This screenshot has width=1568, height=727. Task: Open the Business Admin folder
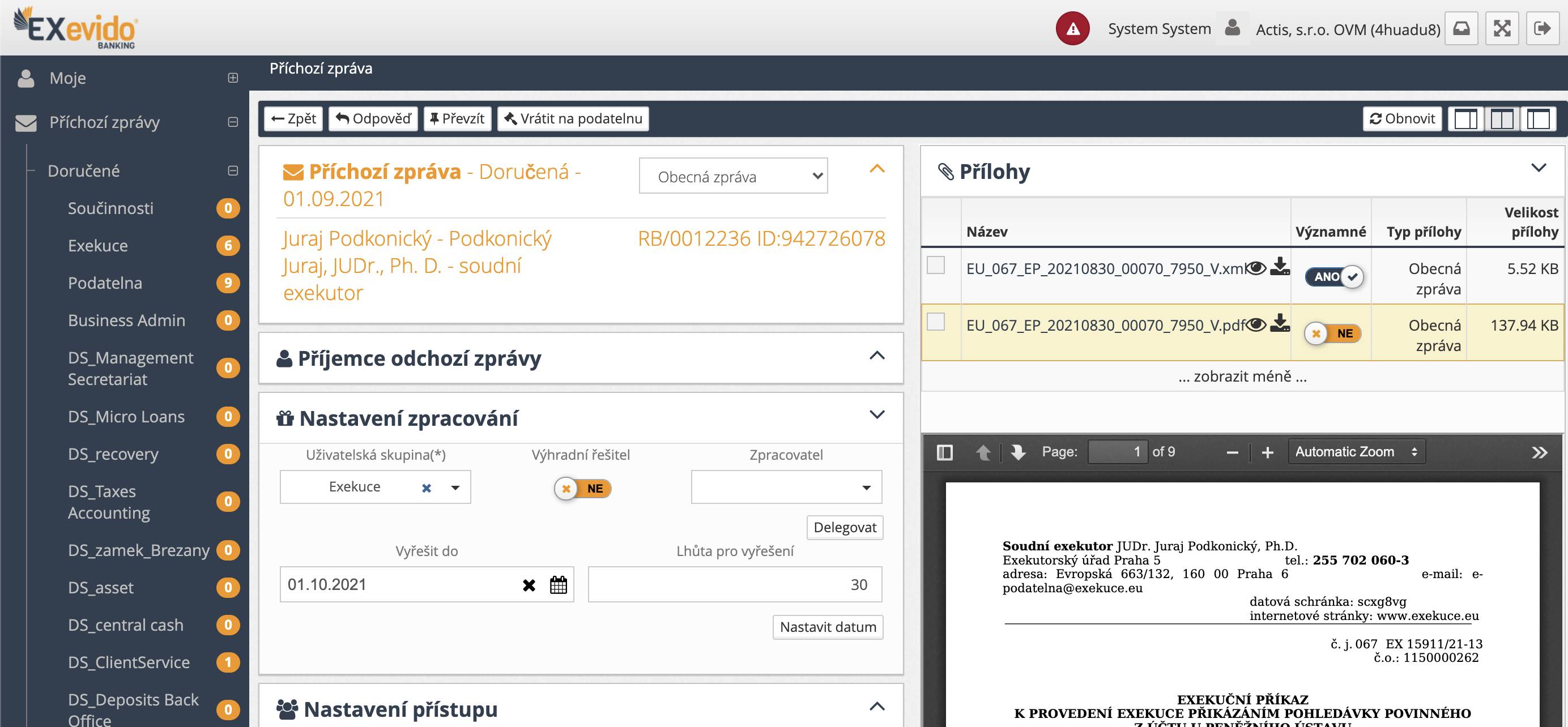[x=127, y=320]
